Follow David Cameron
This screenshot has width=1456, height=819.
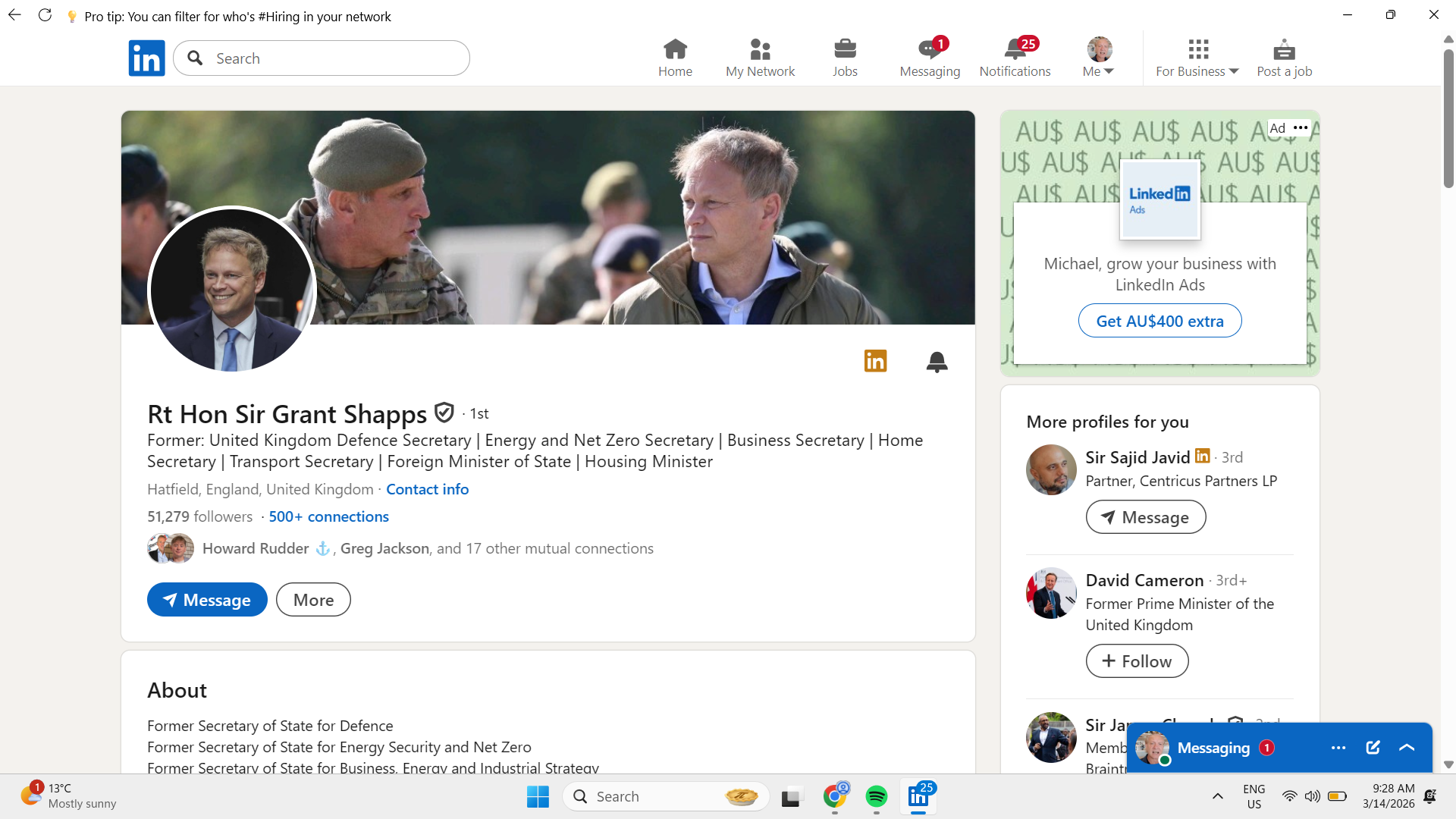[1137, 661]
